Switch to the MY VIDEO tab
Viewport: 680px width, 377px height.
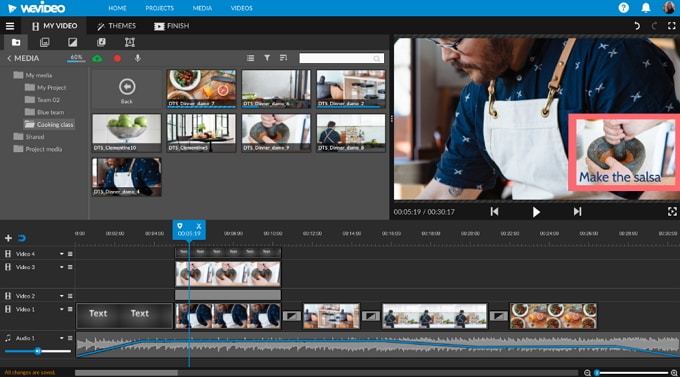point(55,26)
